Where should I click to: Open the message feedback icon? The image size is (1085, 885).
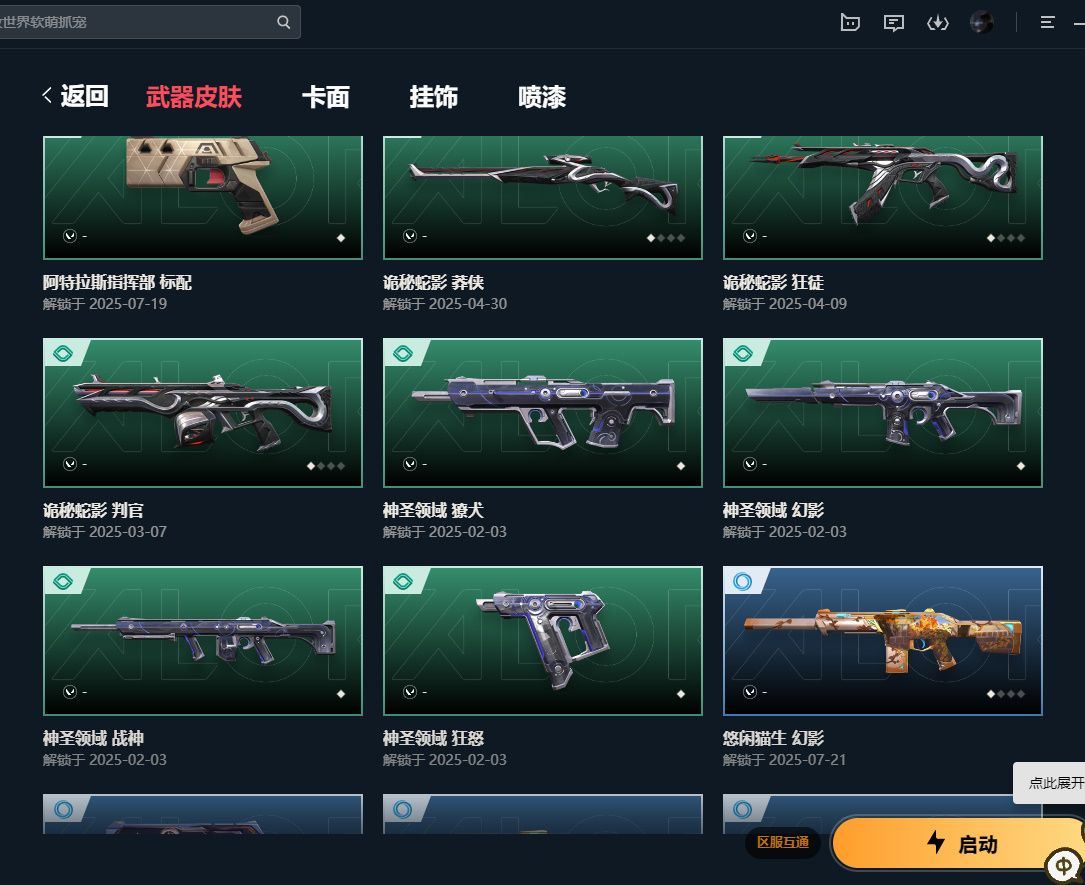(894, 24)
